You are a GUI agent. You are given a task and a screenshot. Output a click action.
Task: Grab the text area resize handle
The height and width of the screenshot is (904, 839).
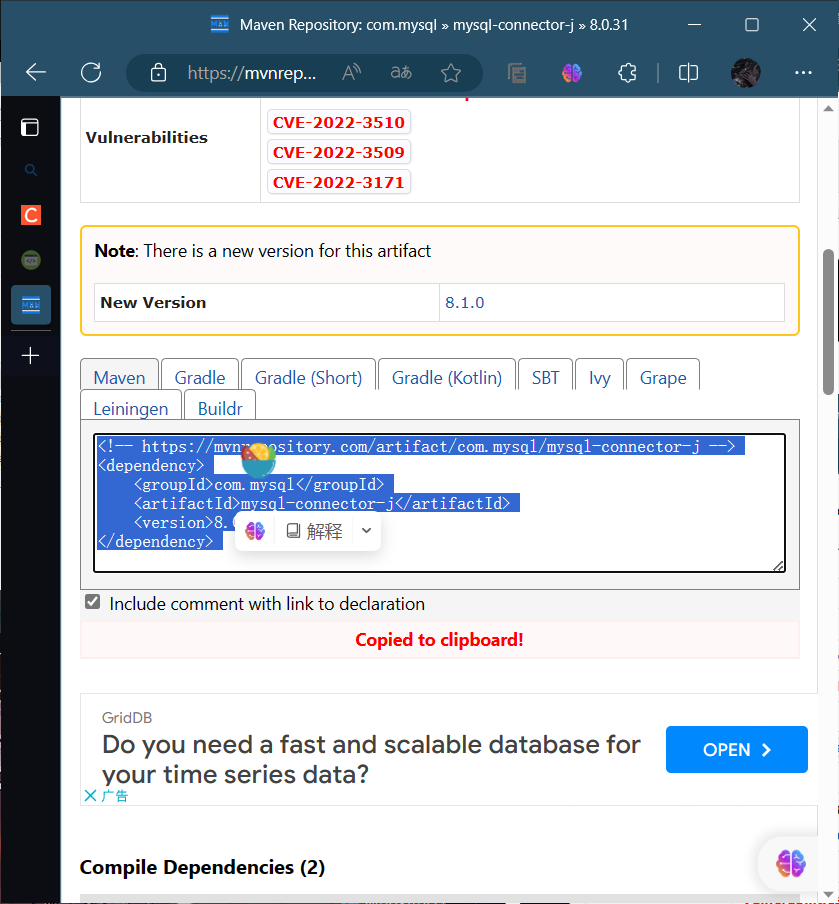tap(778, 566)
